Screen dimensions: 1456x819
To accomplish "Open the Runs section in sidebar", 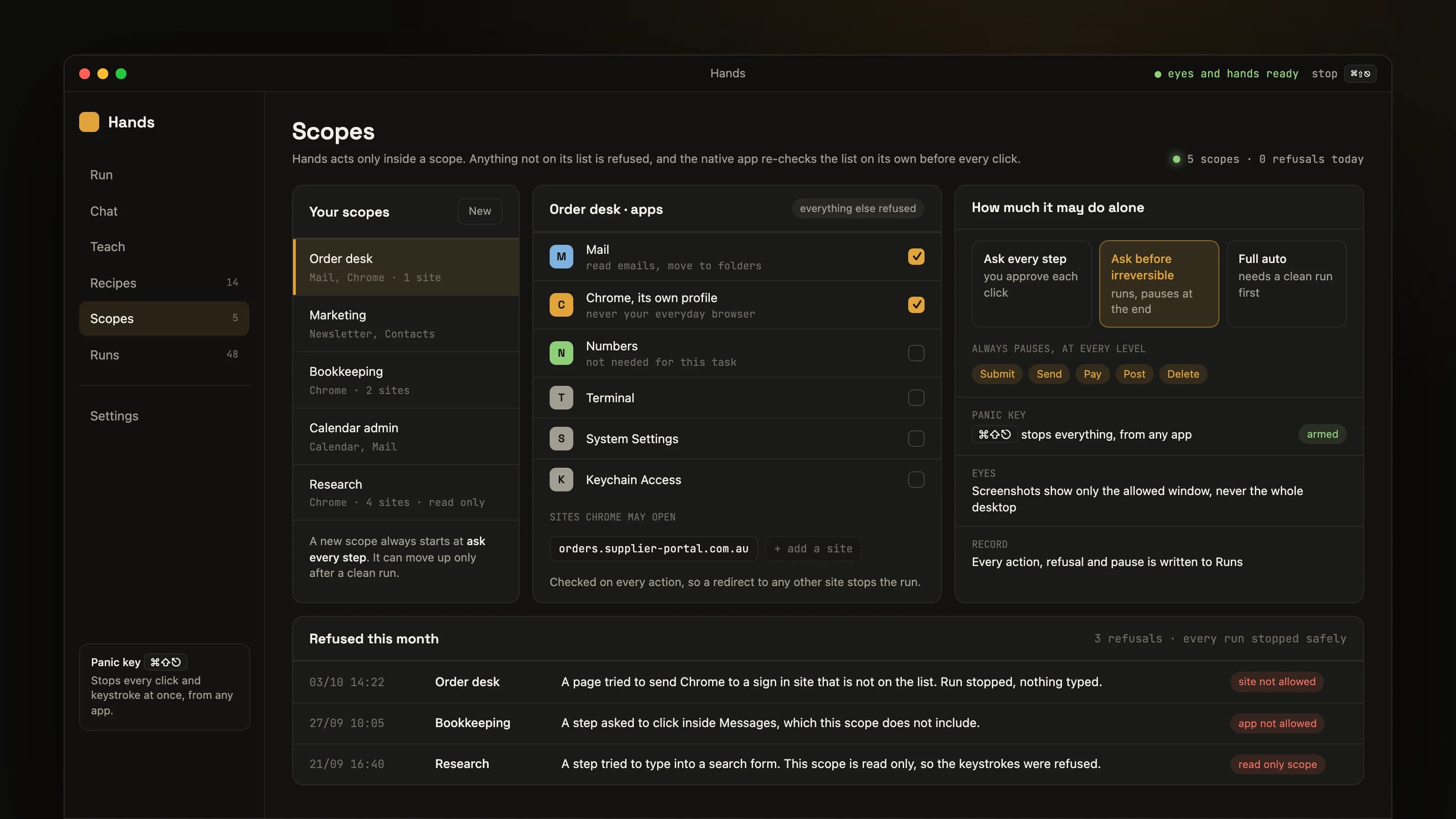I will (x=164, y=354).
